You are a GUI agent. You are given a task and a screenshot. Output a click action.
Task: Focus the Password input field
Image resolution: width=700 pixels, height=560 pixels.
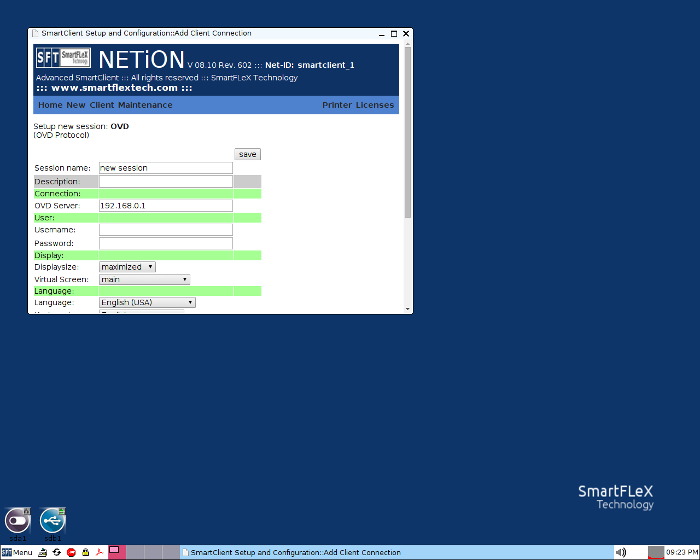coord(166,243)
